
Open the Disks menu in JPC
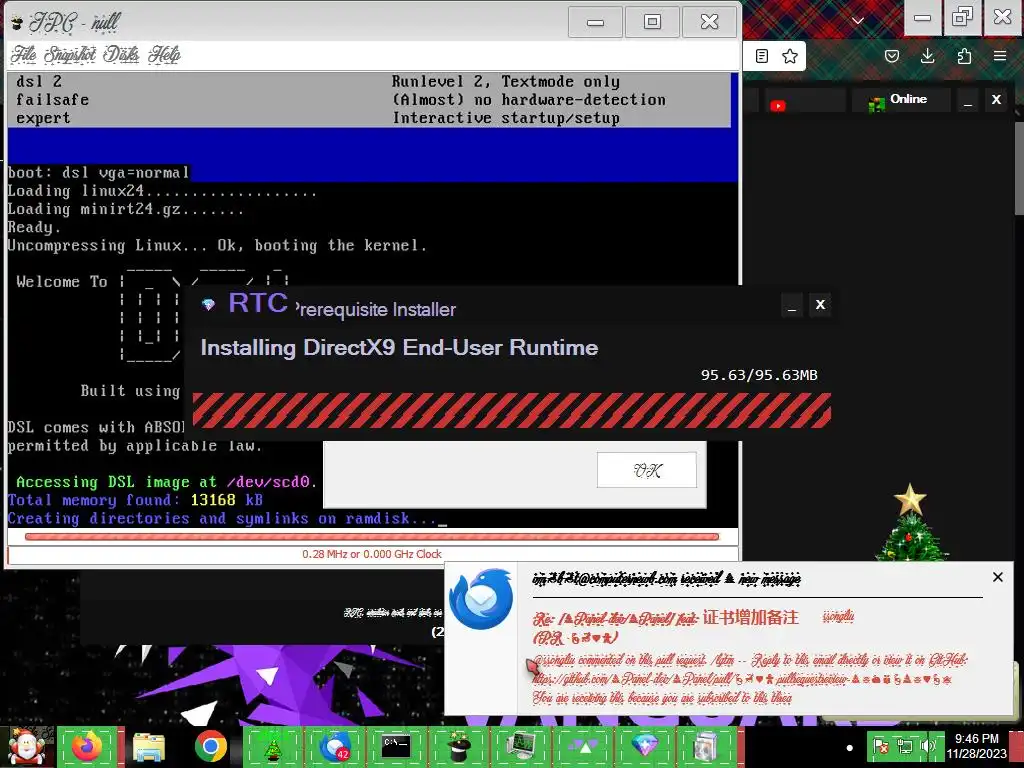coord(121,54)
